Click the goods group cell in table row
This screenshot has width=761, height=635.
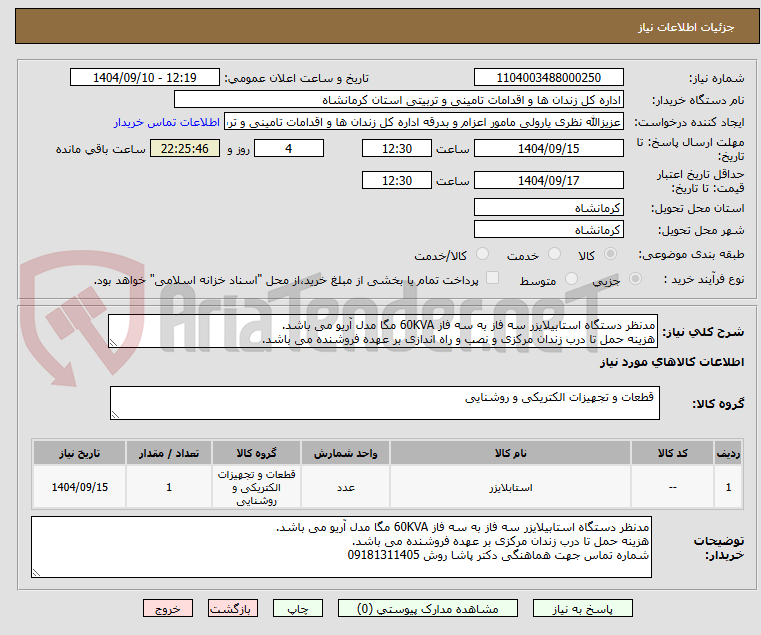point(256,487)
